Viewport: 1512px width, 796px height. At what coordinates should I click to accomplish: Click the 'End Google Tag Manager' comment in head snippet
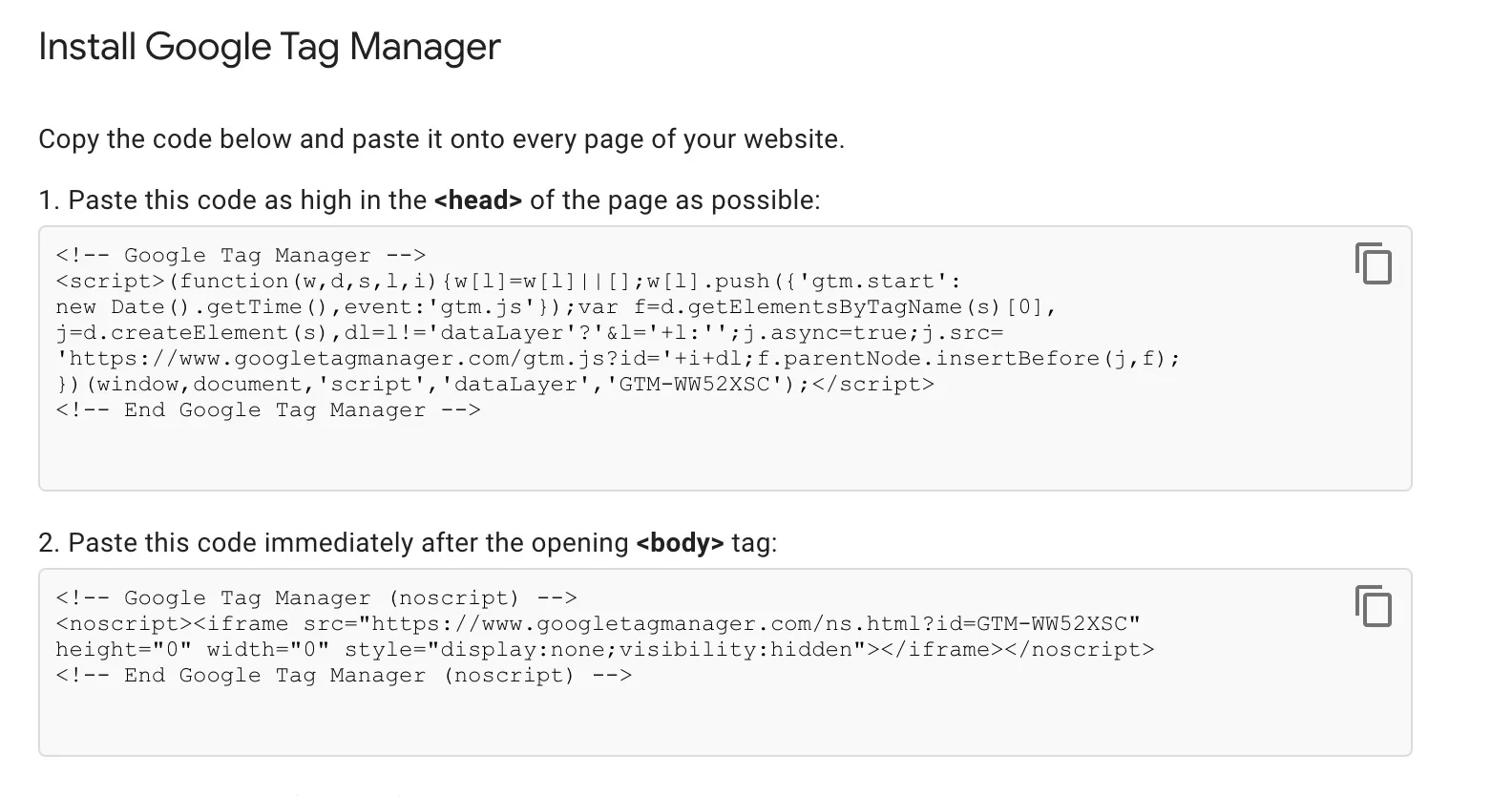pos(268,409)
